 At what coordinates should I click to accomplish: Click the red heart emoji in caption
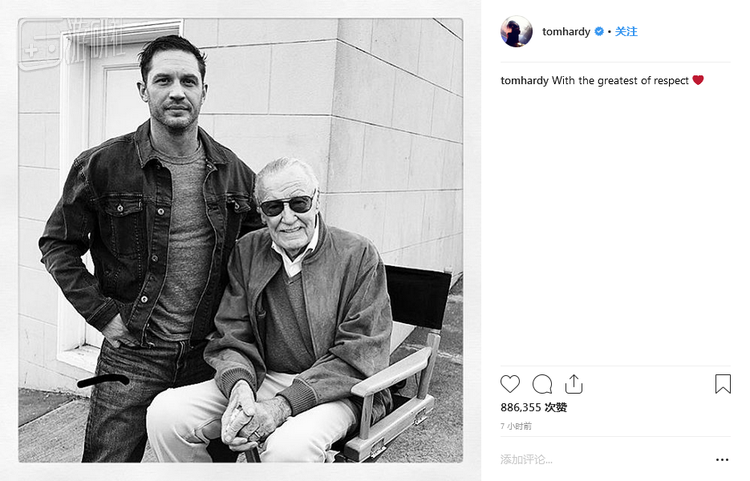698,81
